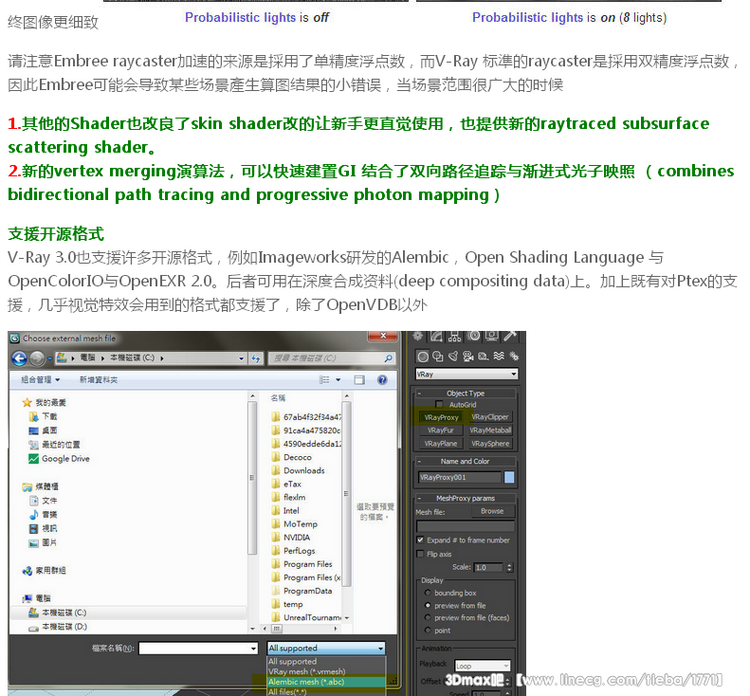Image resolution: width=750 pixels, height=696 pixels.
Task: Select the Program Files folder
Action: [x=302, y=564]
